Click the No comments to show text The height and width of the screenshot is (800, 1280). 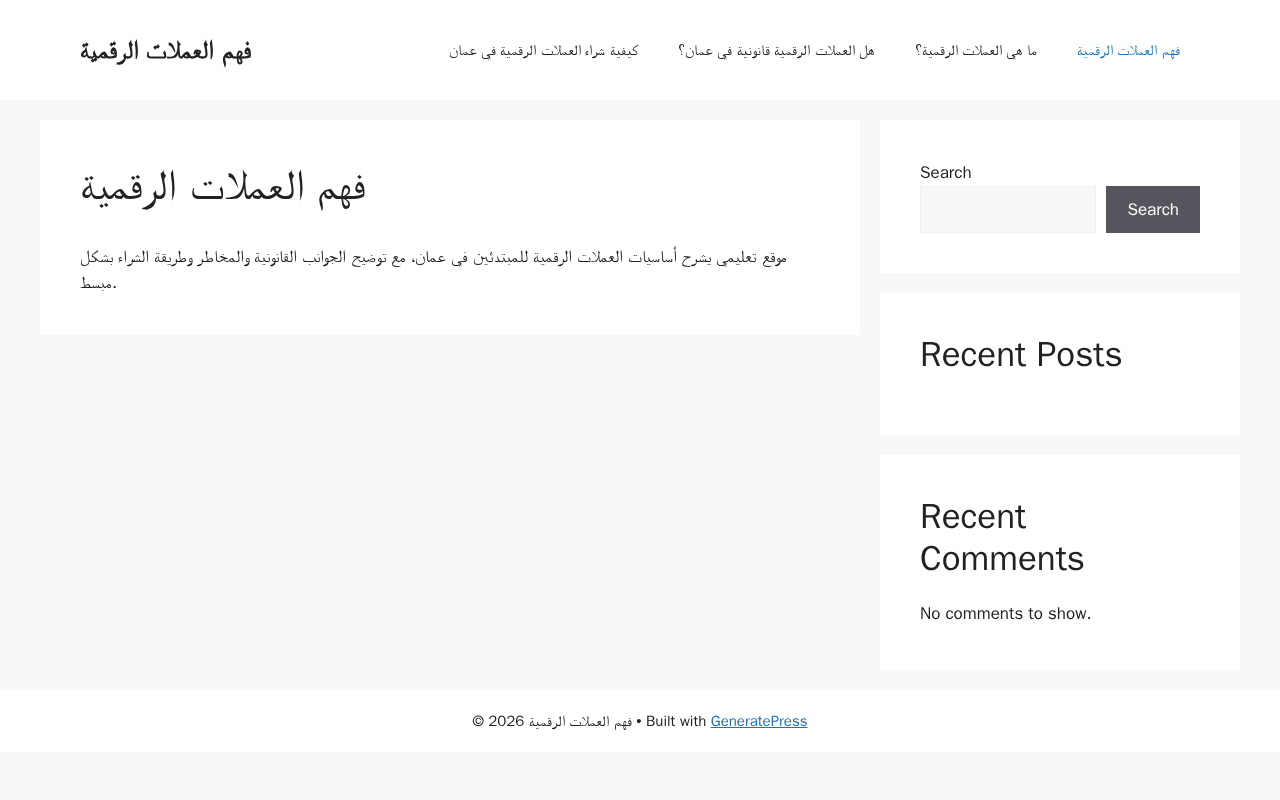pyautogui.click(x=1005, y=613)
